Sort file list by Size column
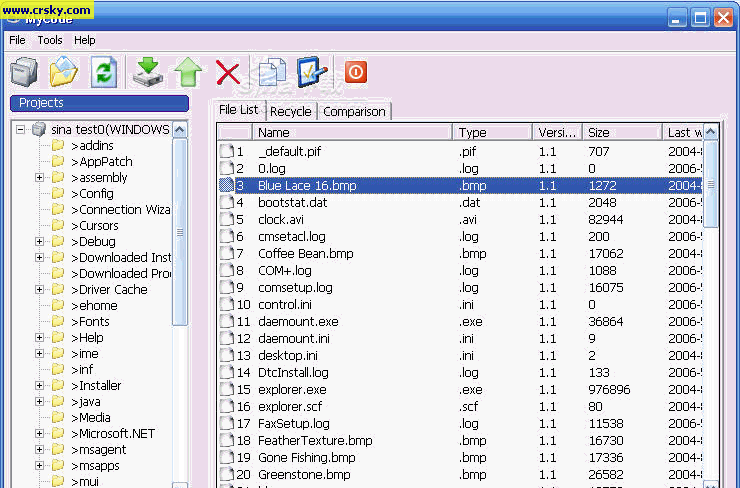The image size is (740, 488). tap(620, 132)
